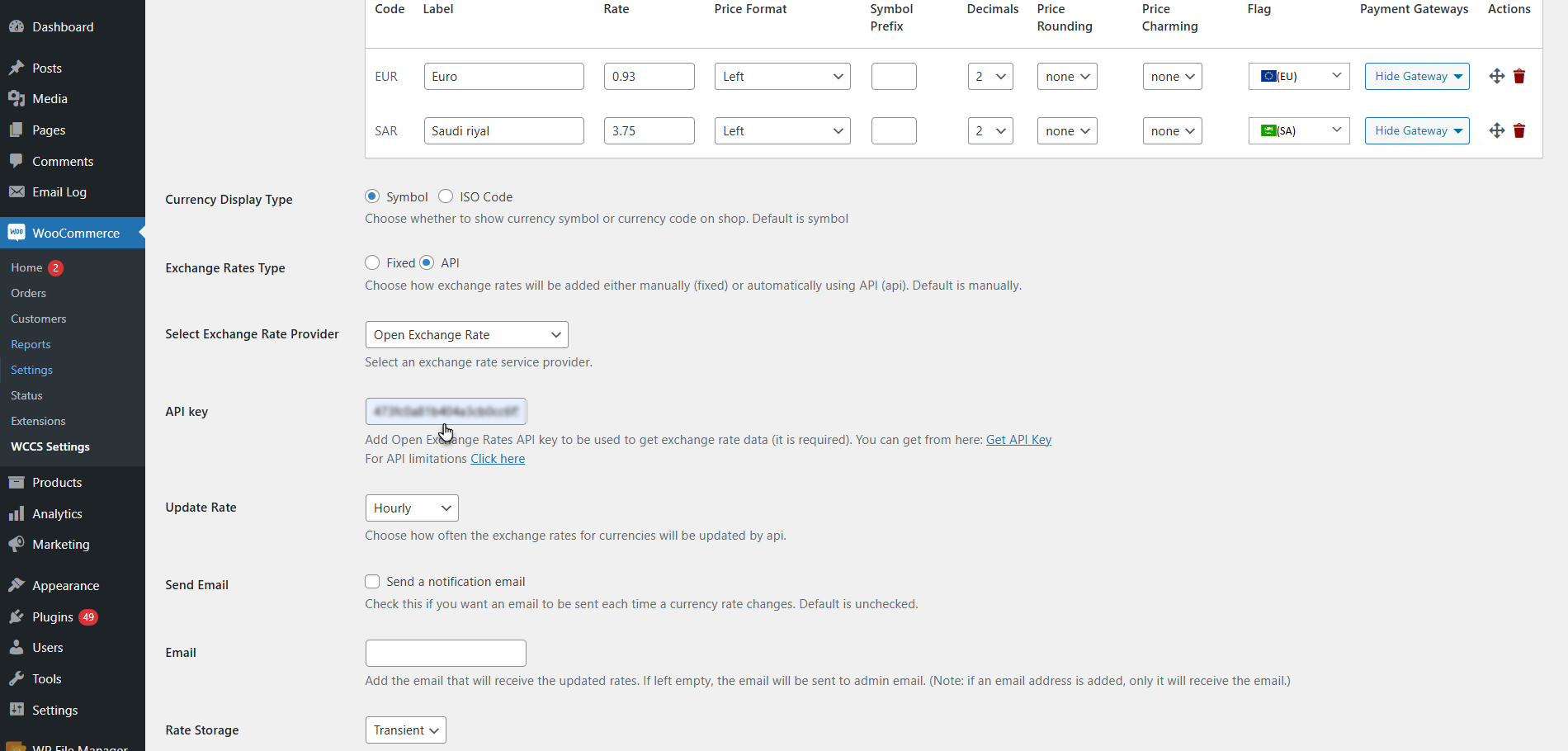1568x751 pixels.
Task: Follow the Get API Key link
Action: (1018, 439)
